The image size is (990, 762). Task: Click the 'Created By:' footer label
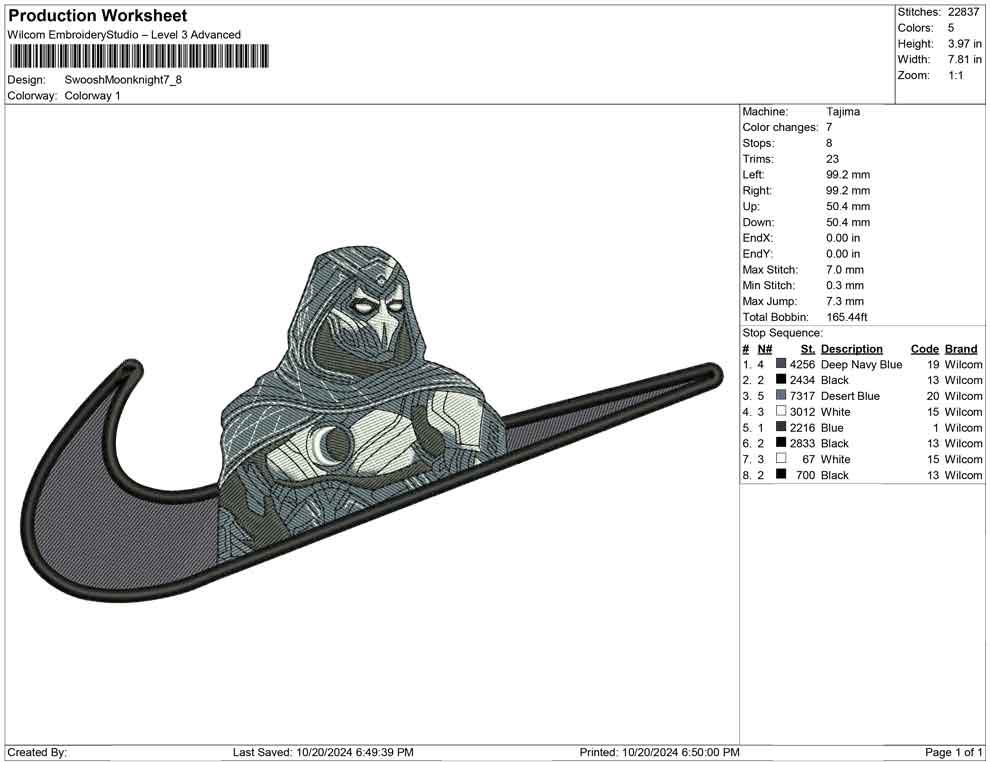pos(37,752)
